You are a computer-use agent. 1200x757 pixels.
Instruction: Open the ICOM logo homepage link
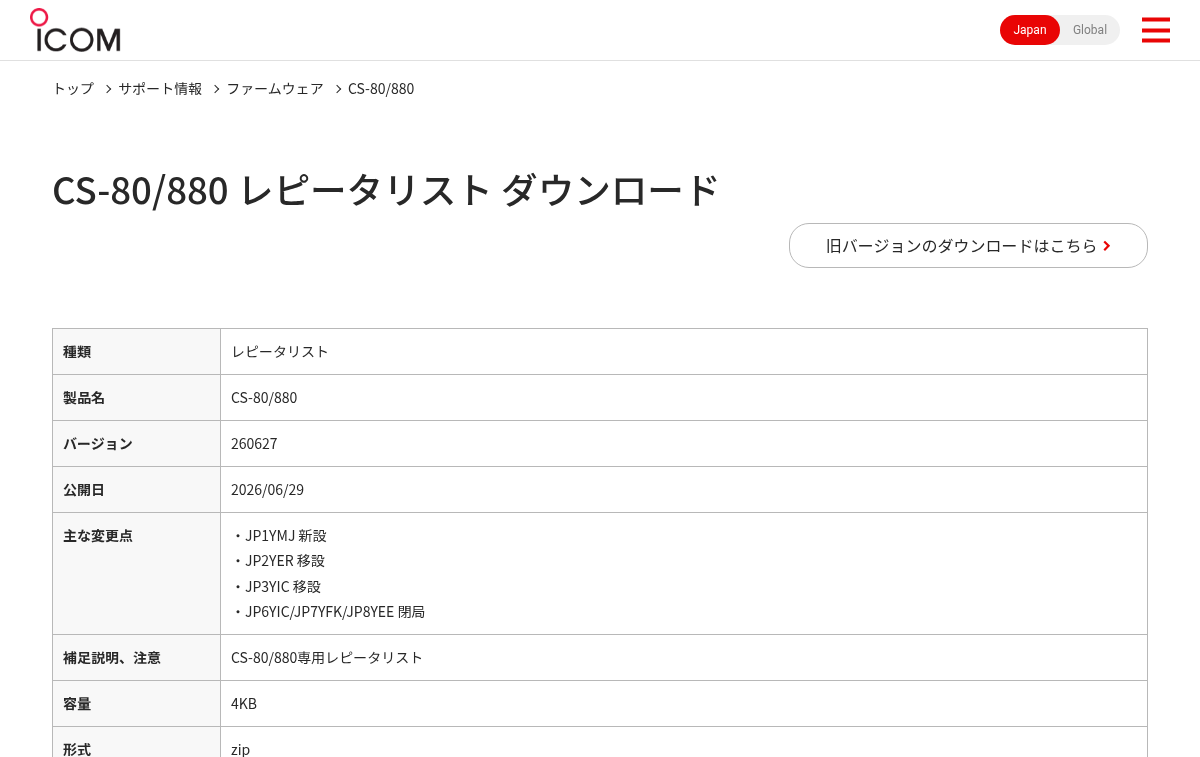coord(75,30)
